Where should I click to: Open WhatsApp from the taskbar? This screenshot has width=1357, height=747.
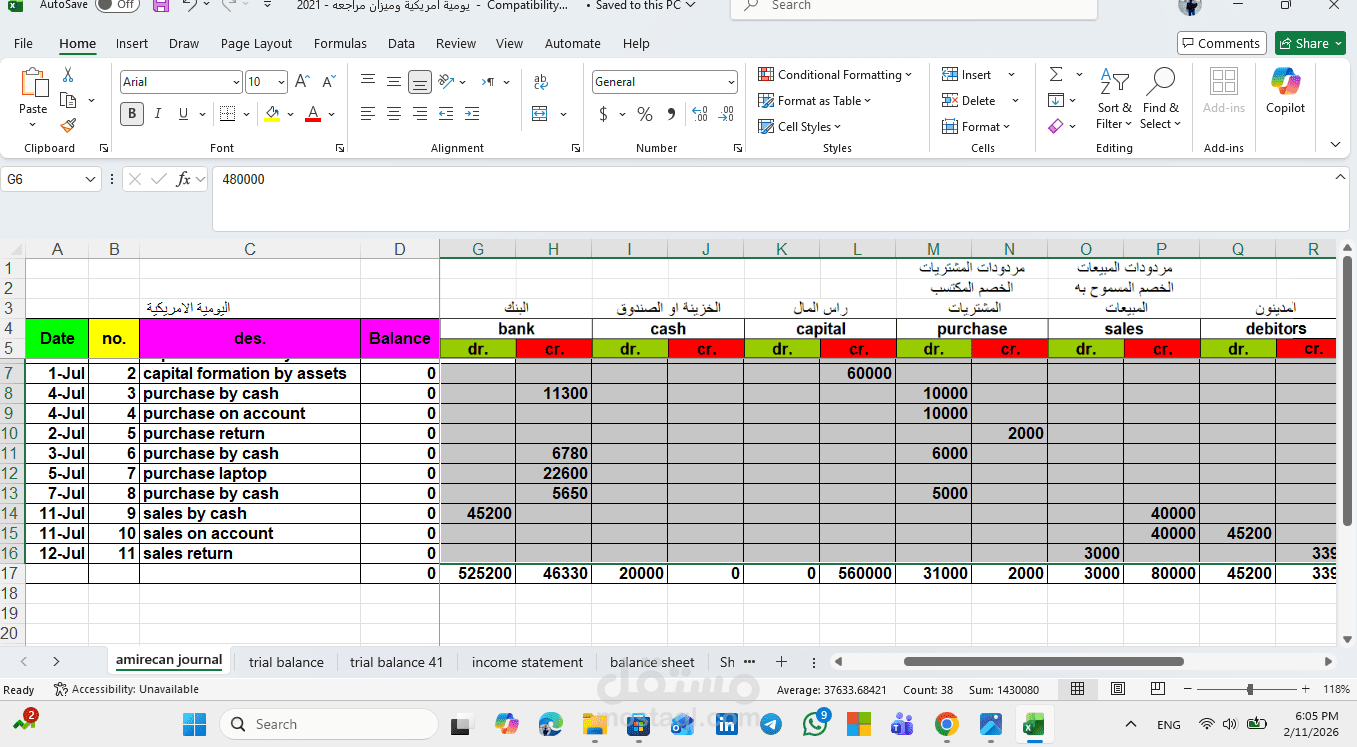pyautogui.click(x=815, y=724)
